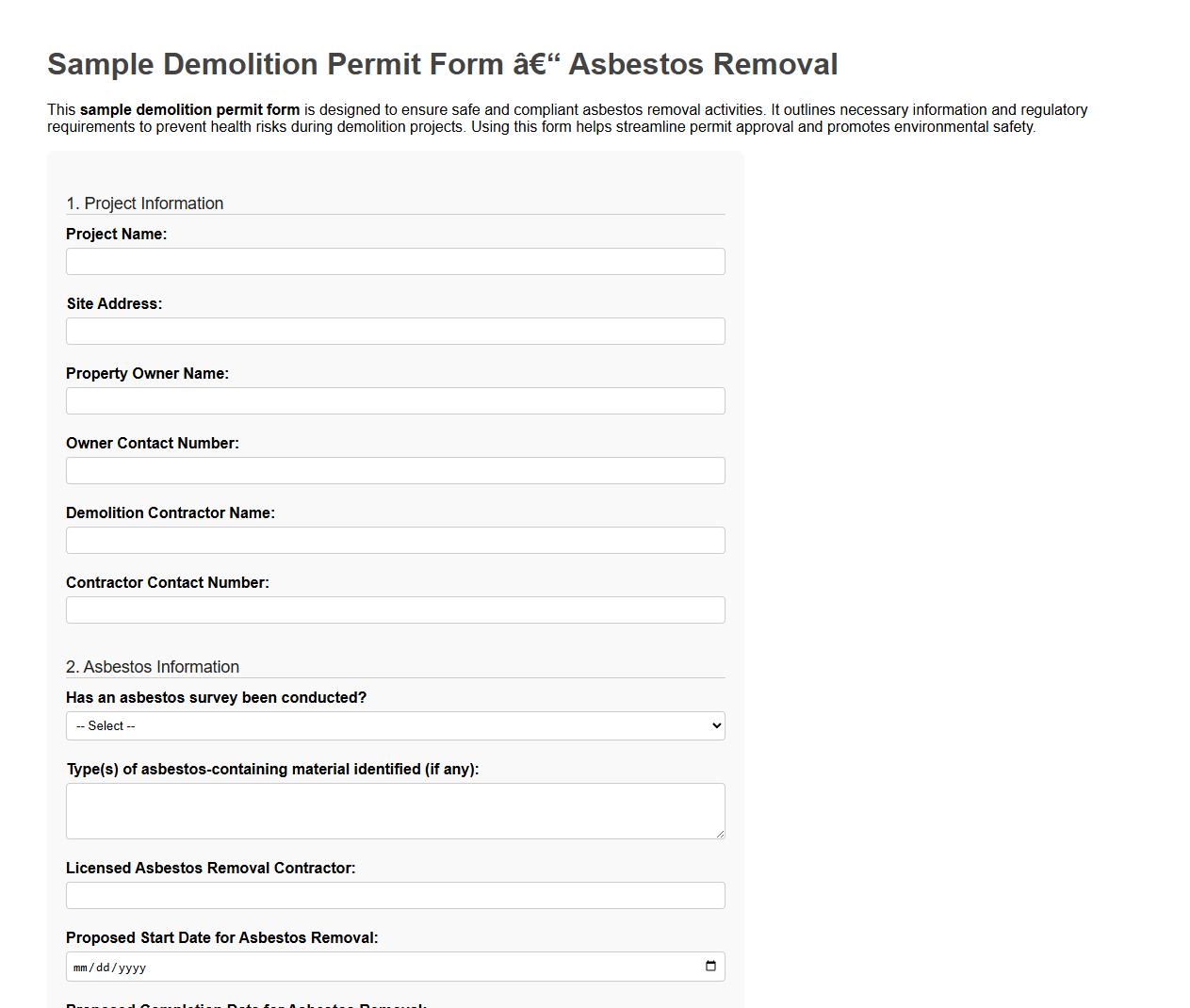Open the date picker calendar icon
Viewport: 1190px width, 1008px height.
[709, 966]
